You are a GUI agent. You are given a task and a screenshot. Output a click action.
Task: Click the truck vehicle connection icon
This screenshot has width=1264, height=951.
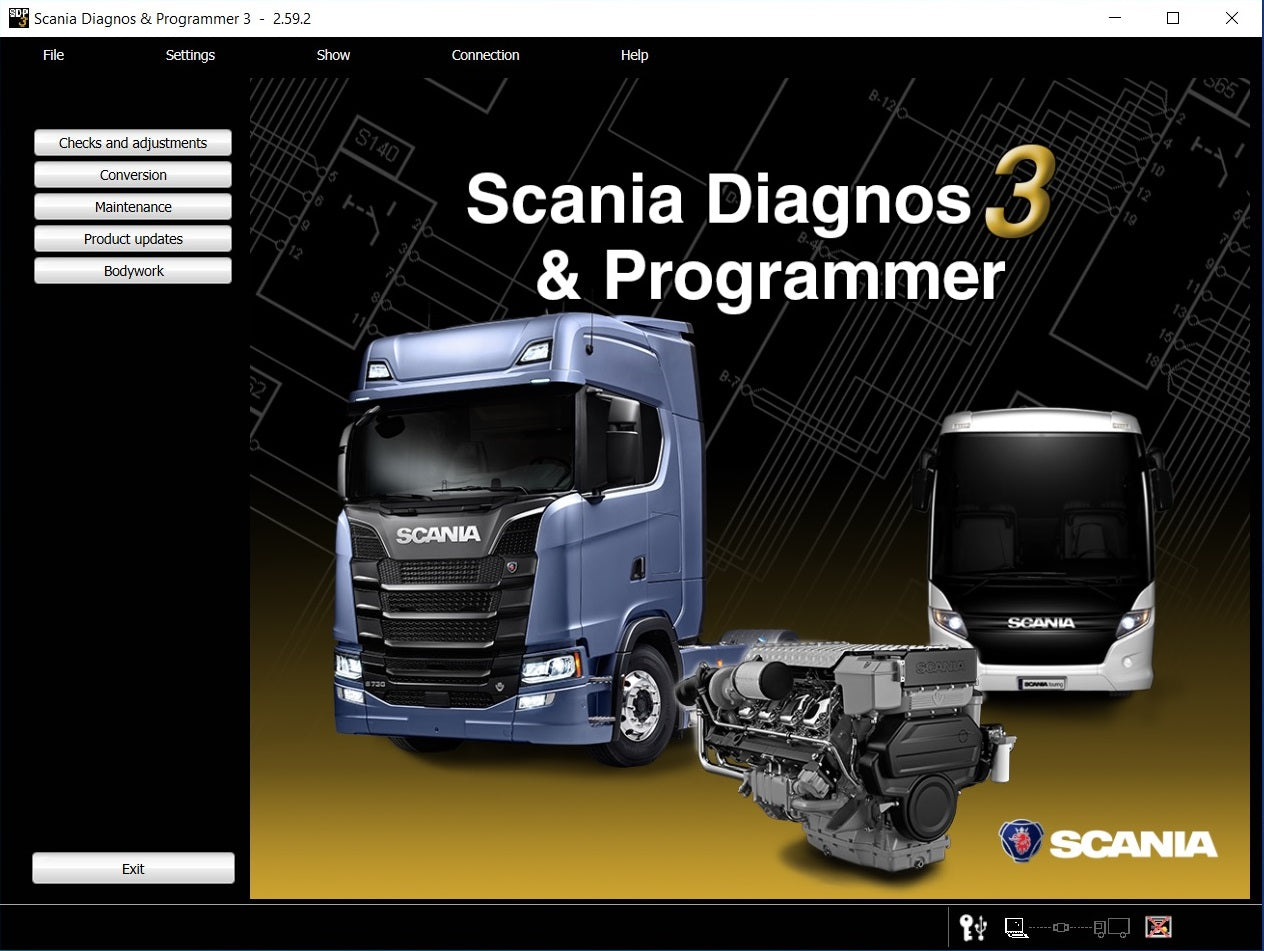(1111, 927)
